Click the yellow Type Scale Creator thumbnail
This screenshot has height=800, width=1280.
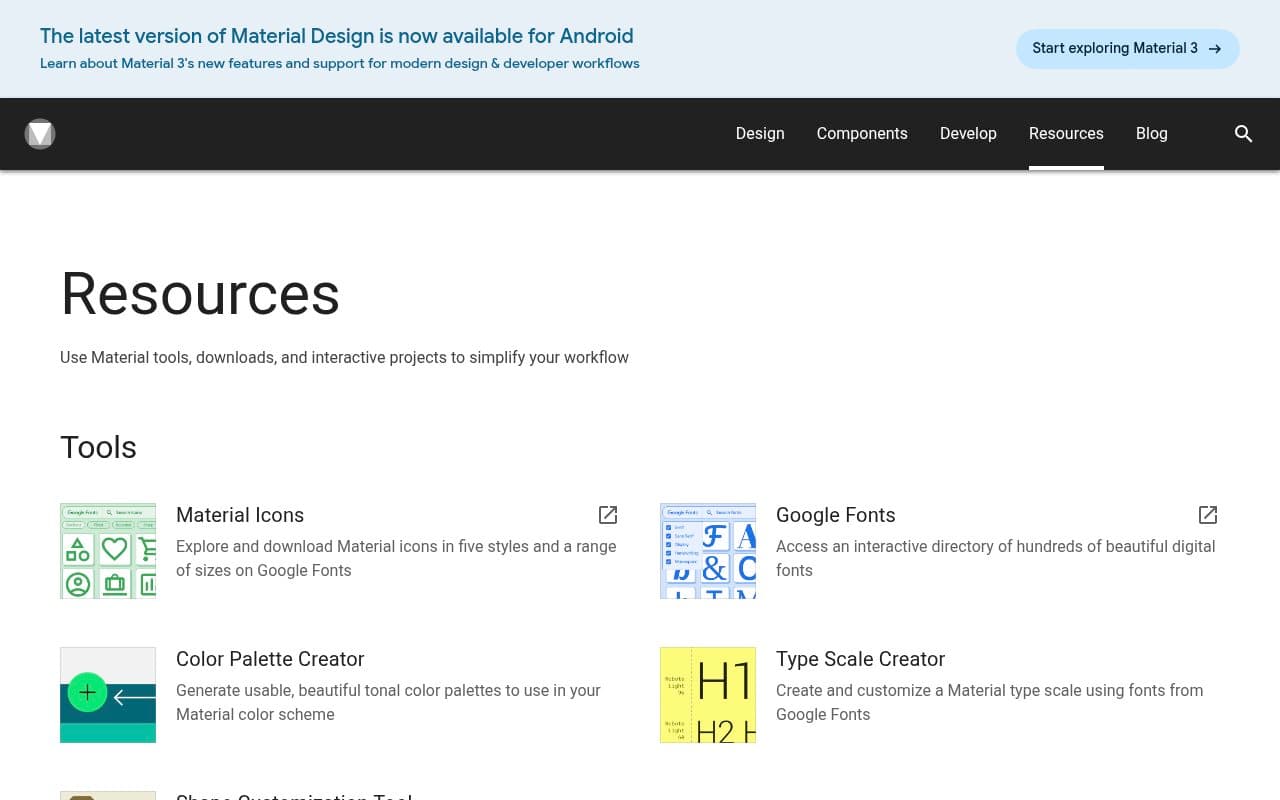pyautogui.click(x=708, y=695)
